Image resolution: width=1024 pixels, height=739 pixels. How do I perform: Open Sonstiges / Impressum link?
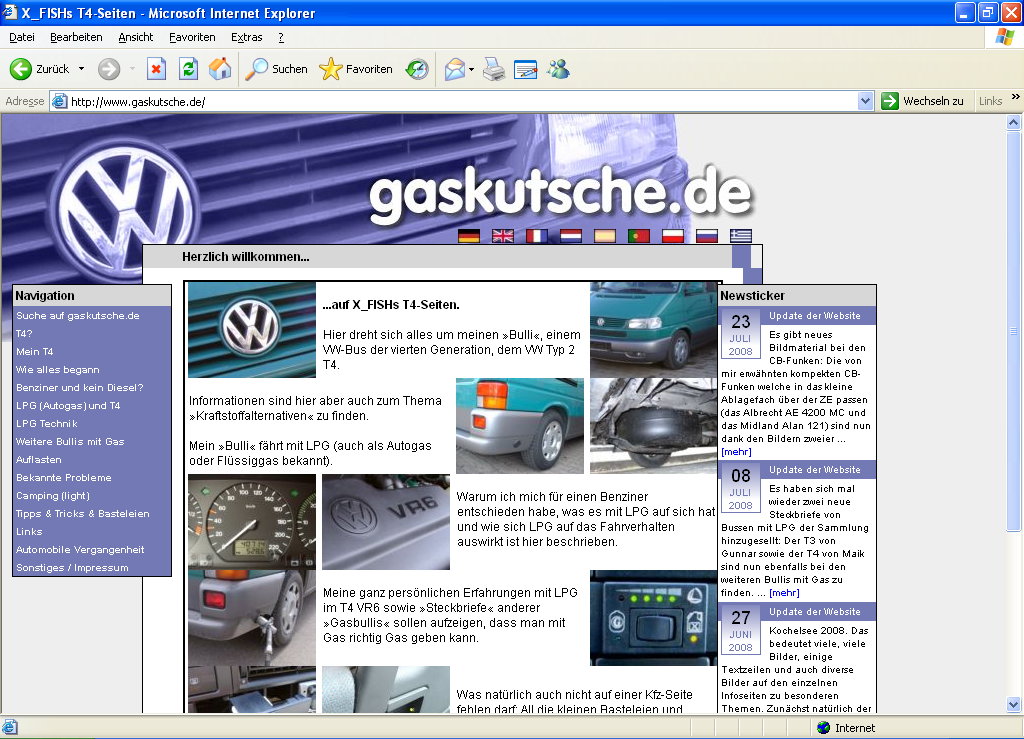click(x=72, y=568)
